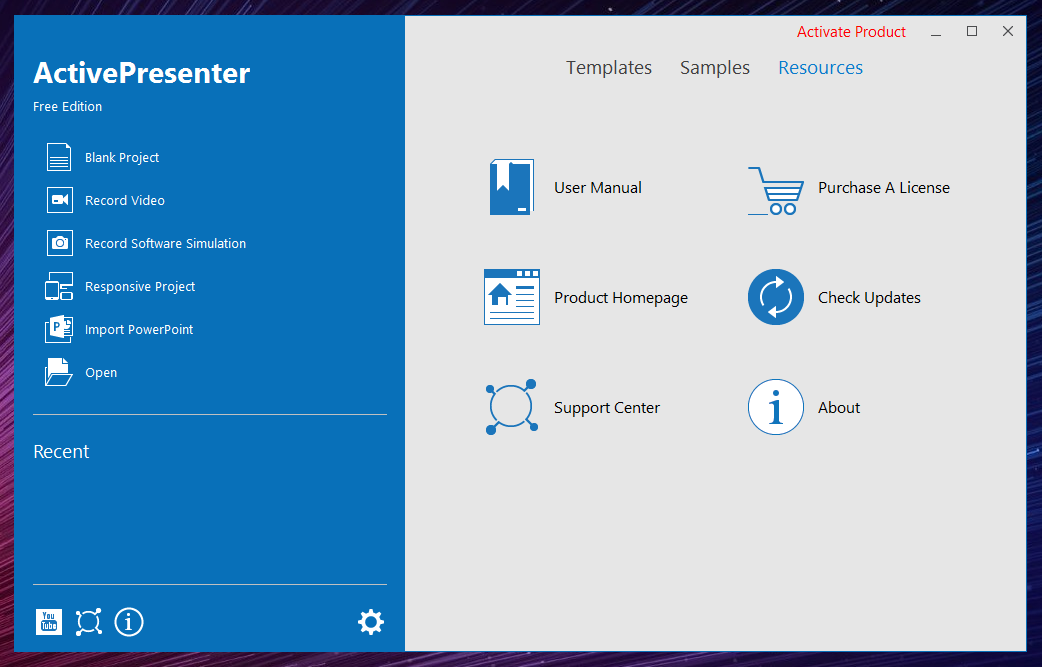
Task: Click the Purchase A License cart icon
Action: 776,191
